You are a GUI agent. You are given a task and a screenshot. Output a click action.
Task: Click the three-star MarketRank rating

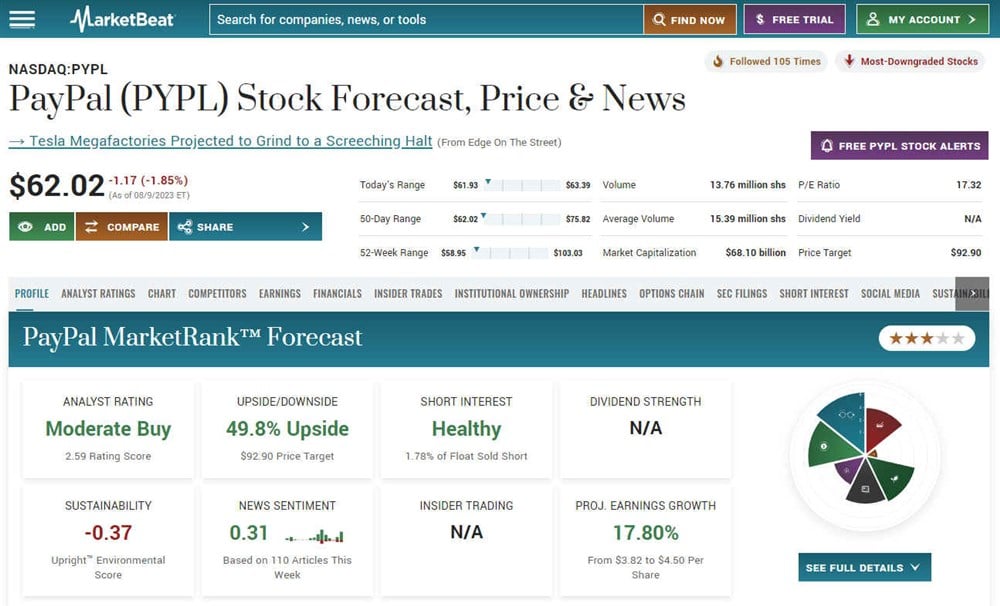point(927,338)
